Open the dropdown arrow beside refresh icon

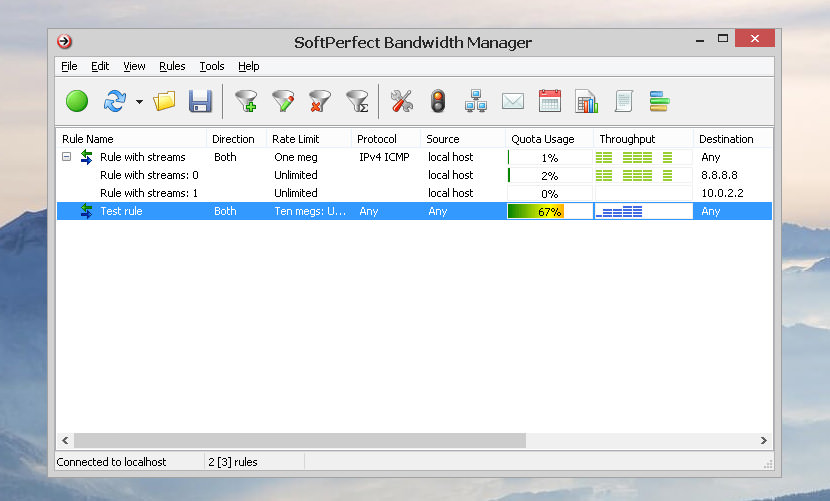139,101
